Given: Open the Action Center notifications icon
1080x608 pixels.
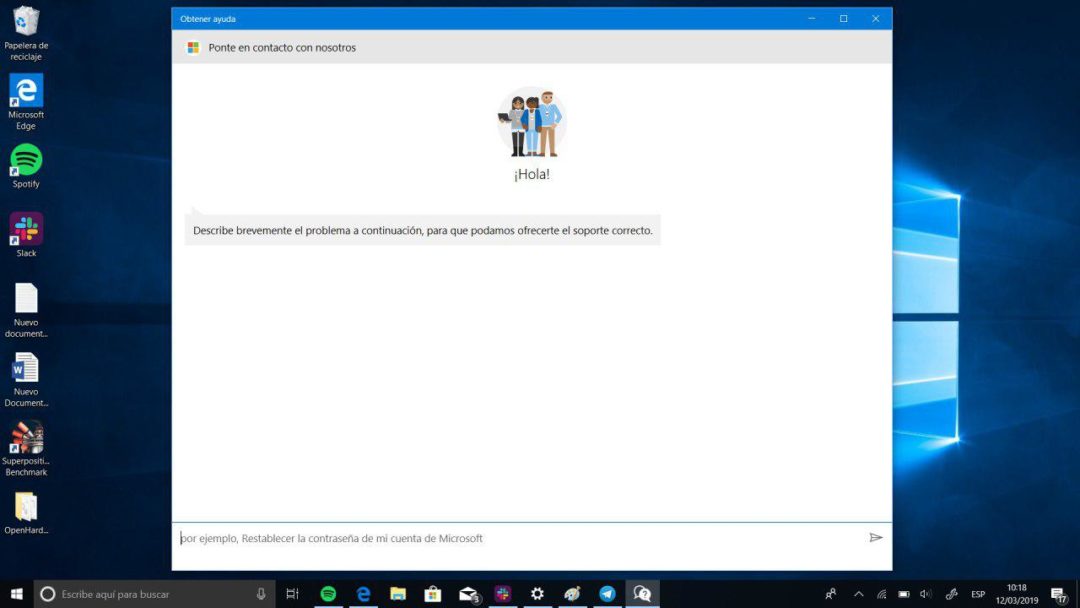Looking at the screenshot, I should (x=1059, y=594).
